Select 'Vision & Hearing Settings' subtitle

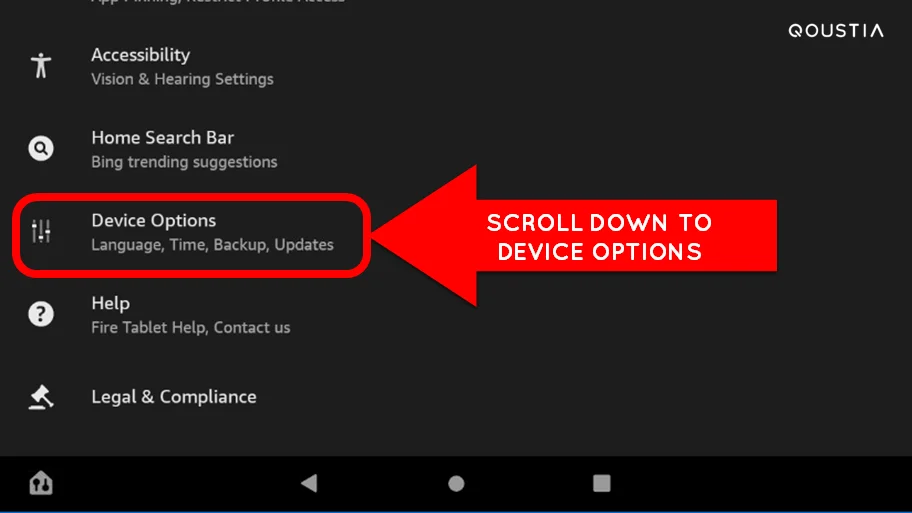point(182,79)
